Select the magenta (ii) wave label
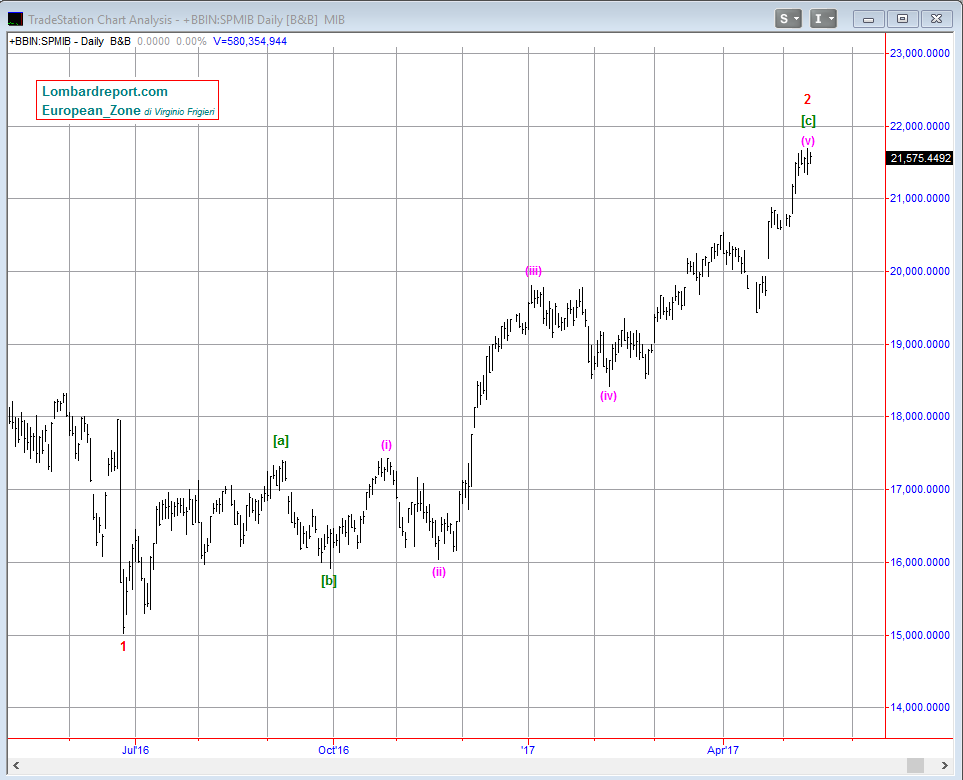This screenshot has width=963, height=780. (x=439, y=572)
